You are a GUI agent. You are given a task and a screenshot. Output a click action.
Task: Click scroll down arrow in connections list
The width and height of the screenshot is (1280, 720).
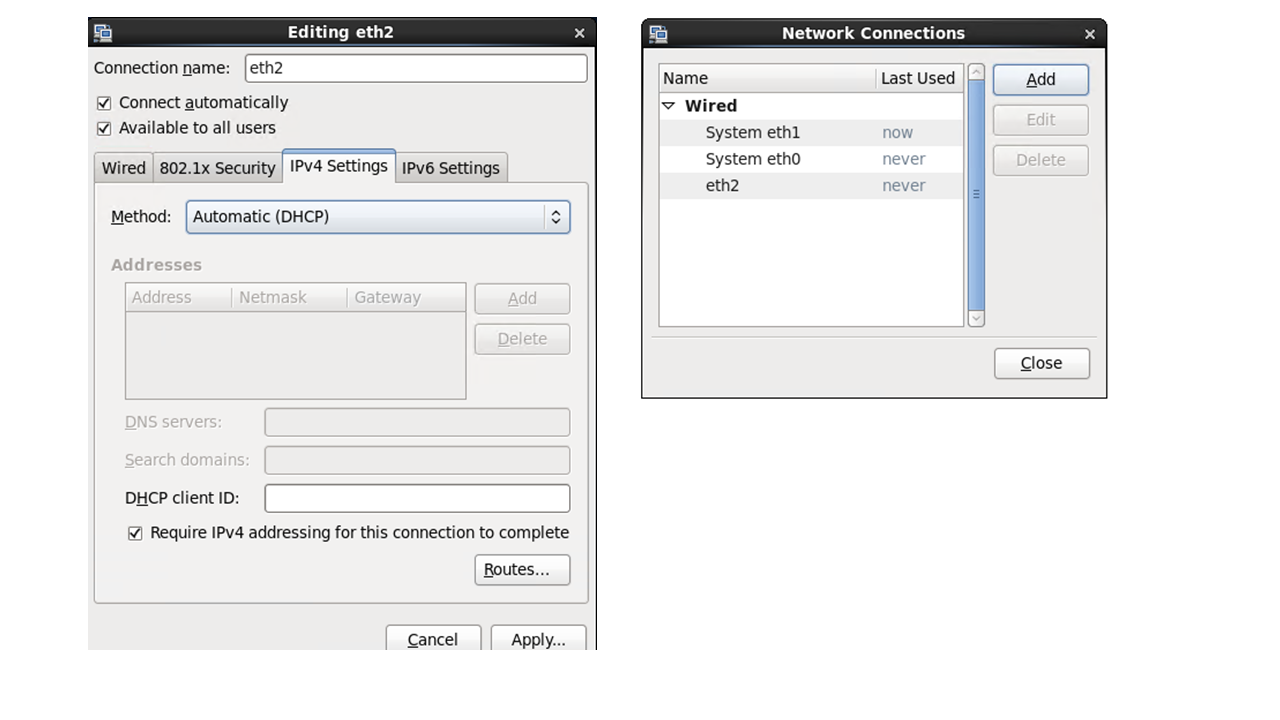coord(976,318)
